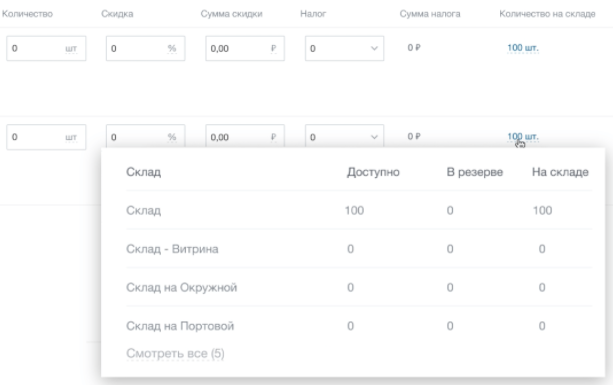Image resolution: width=613 pixels, height=385 pixels.
Task: Select the "Склад на Окружной" row name
Action: pos(181,287)
